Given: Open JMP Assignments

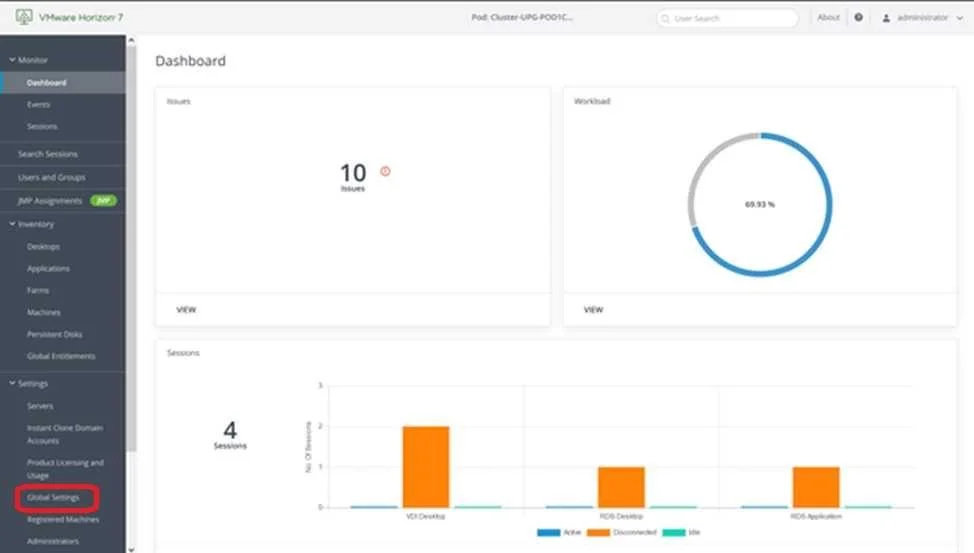Looking at the screenshot, I should click(50, 201).
